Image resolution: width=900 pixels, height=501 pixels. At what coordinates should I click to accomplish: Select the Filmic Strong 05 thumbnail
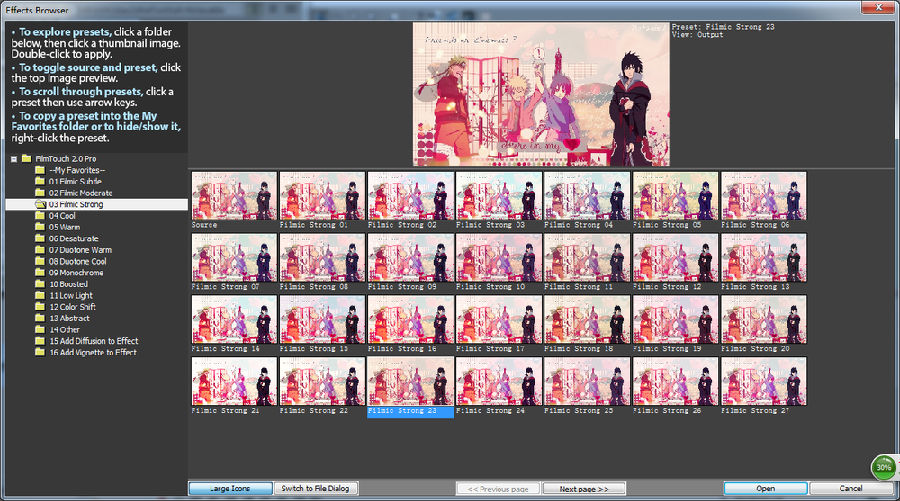675,196
